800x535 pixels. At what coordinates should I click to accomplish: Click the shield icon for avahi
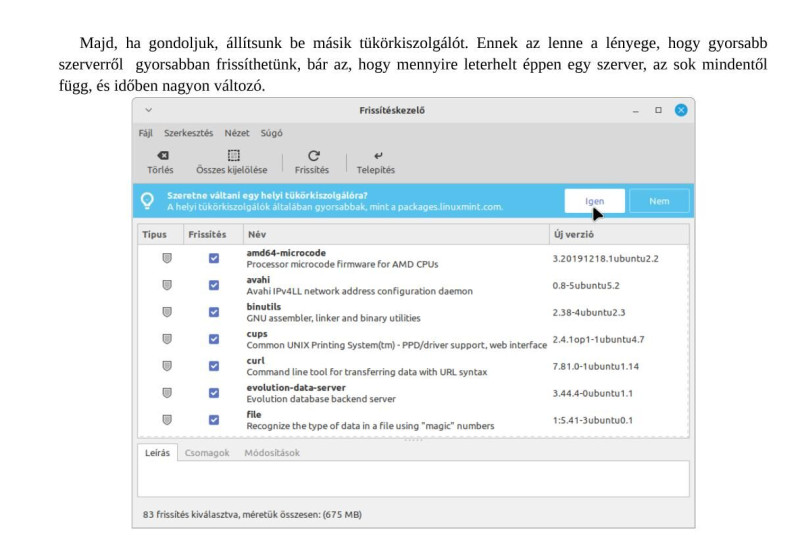tap(167, 285)
